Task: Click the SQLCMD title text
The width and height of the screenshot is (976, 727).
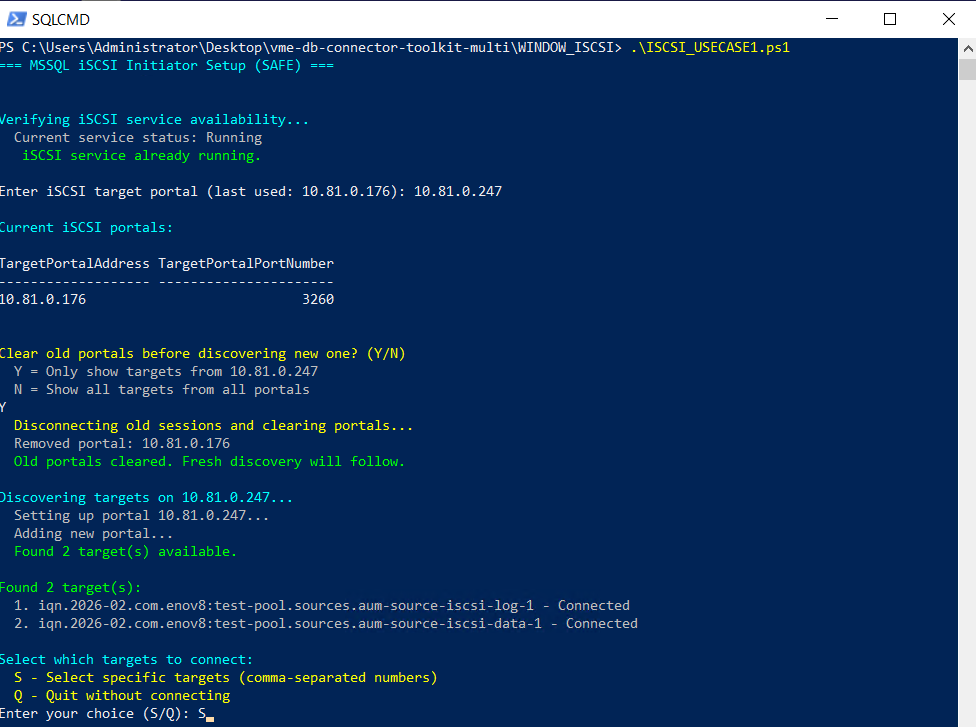Action: pyautogui.click(x=60, y=18)
